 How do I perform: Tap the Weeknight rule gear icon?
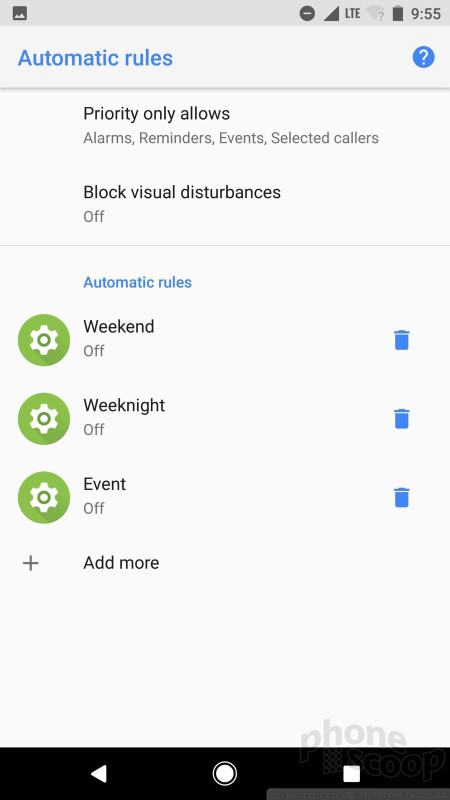pos(44,418)
